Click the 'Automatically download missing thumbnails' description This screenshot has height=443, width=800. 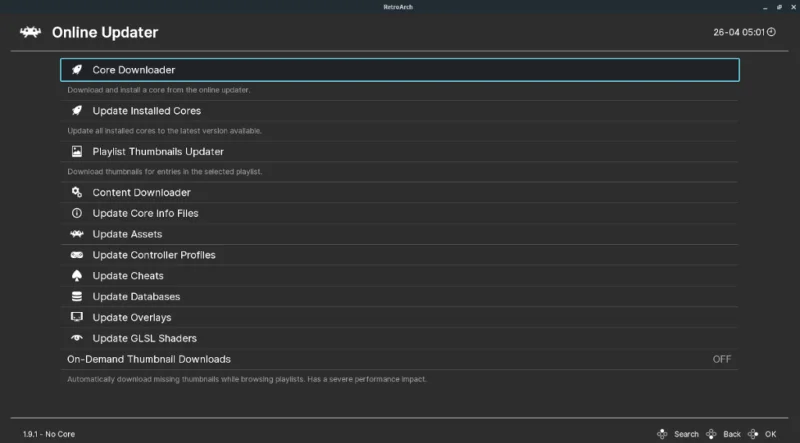(x=246, y=379)
